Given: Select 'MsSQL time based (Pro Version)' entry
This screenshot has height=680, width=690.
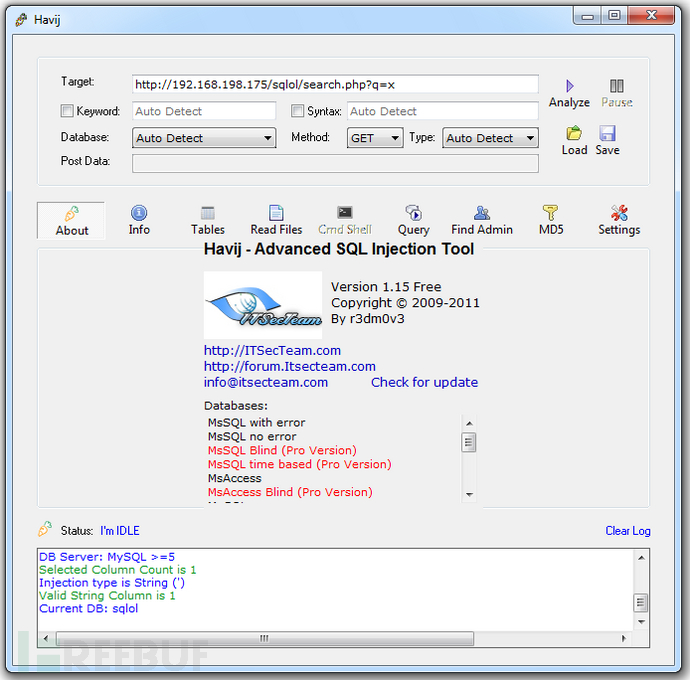Looking at the screenshot, I should point(300,464).
